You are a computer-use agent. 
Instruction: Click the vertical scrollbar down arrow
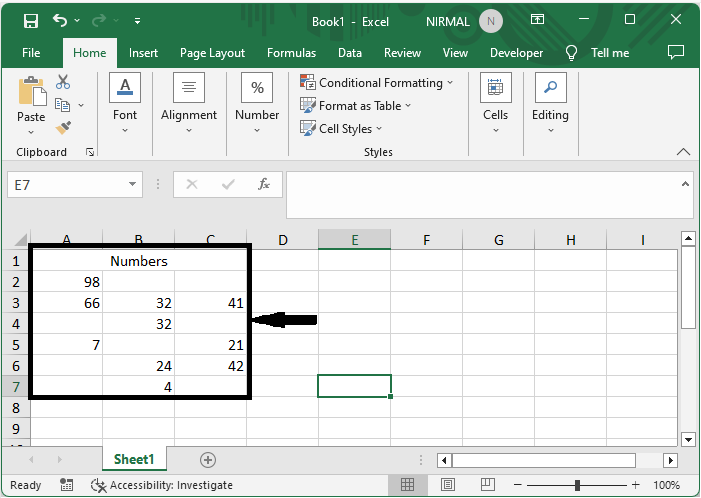(688, 439)
